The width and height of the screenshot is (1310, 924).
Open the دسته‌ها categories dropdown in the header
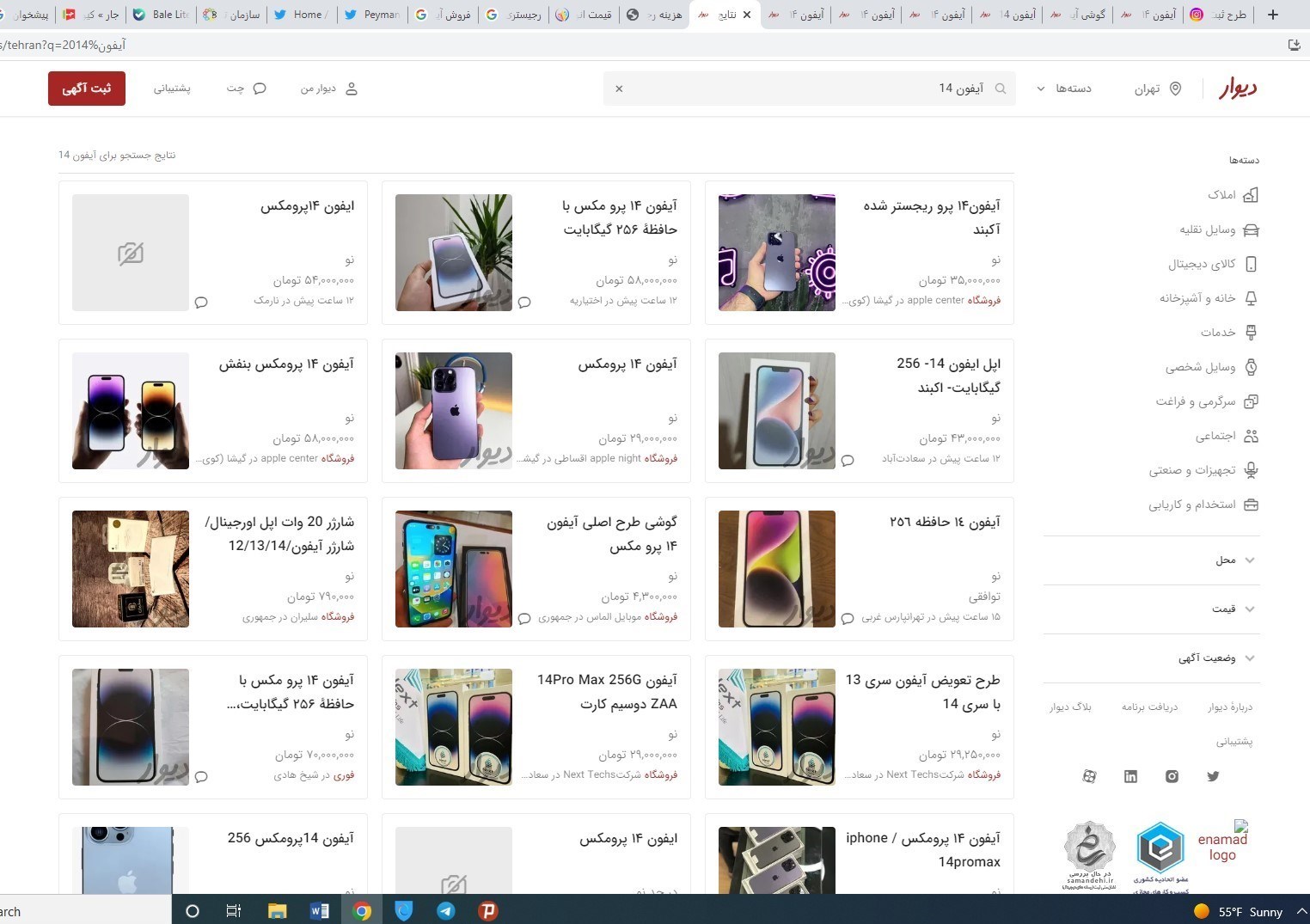point(1064,89)
